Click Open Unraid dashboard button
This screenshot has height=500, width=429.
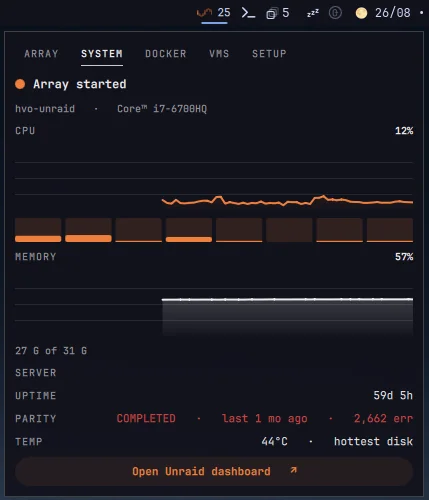coord(214,471)
